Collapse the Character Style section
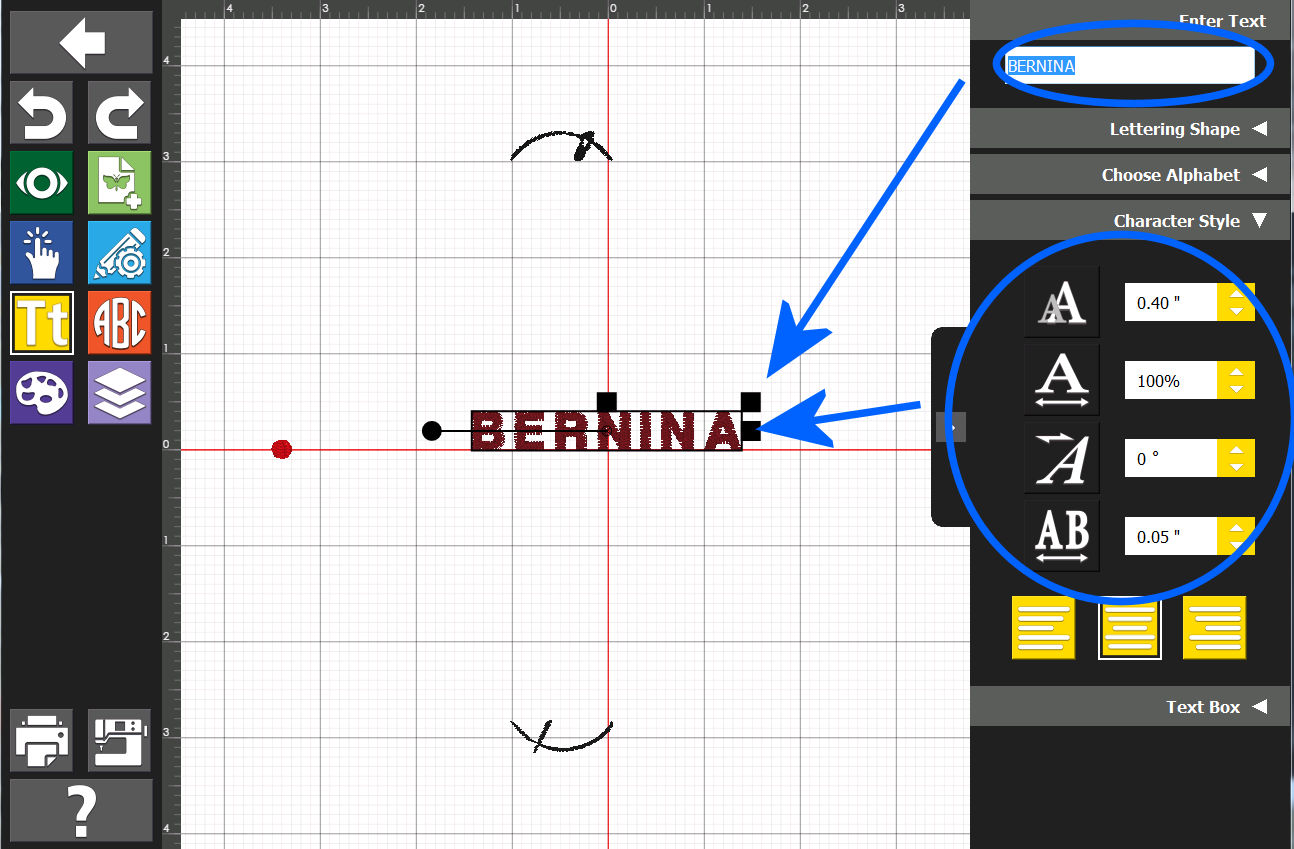This screenshot has width=1294, height=849. [1132, 221]
